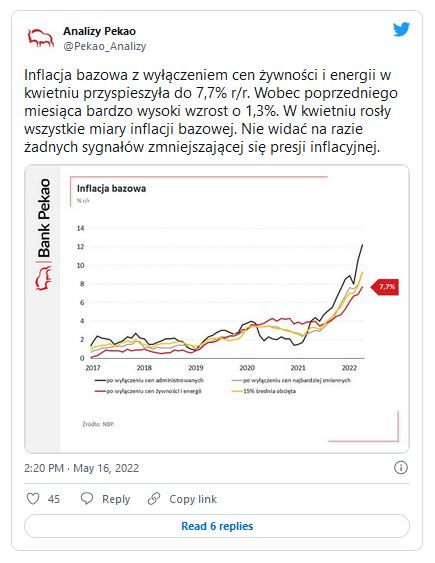Open the 2:20 PM May 16, 2022 timestamp
Screen dimensions: 435x563
81,468
